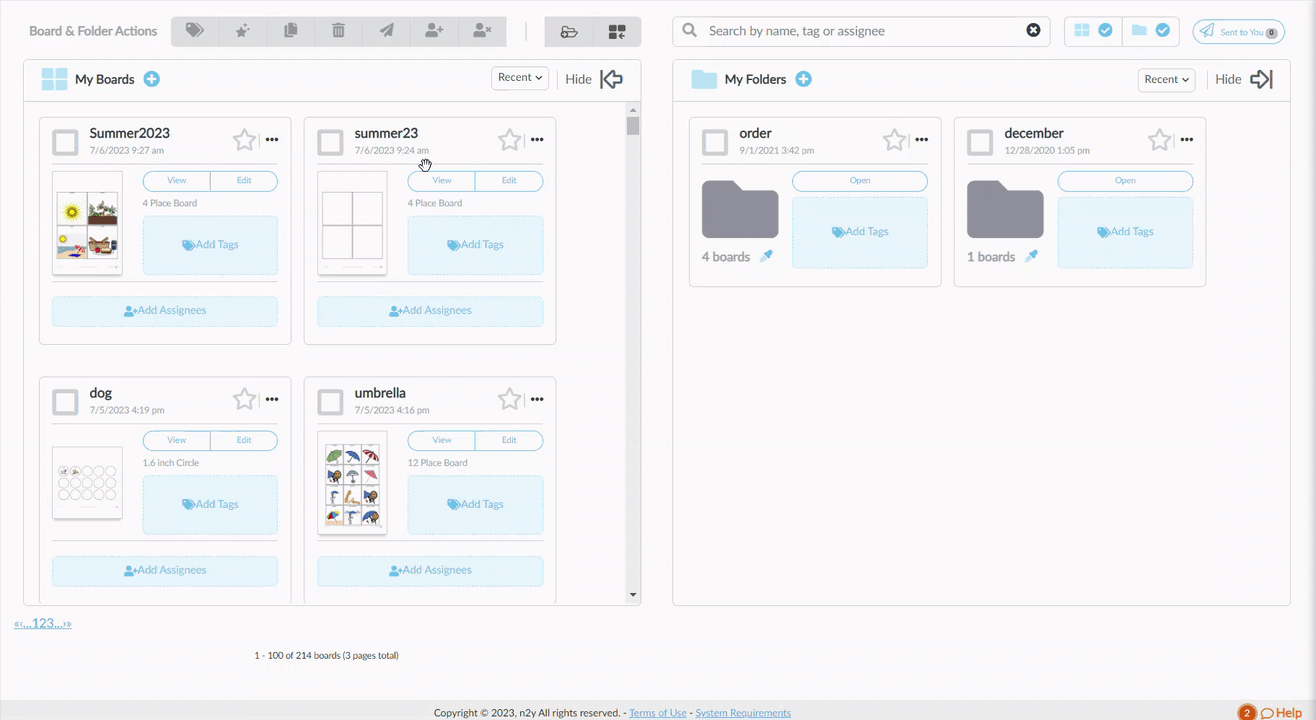Click the trash delete icon in the actions toolbar
Viewport: 1316px width, 720px height.
[x=338, y=31]
